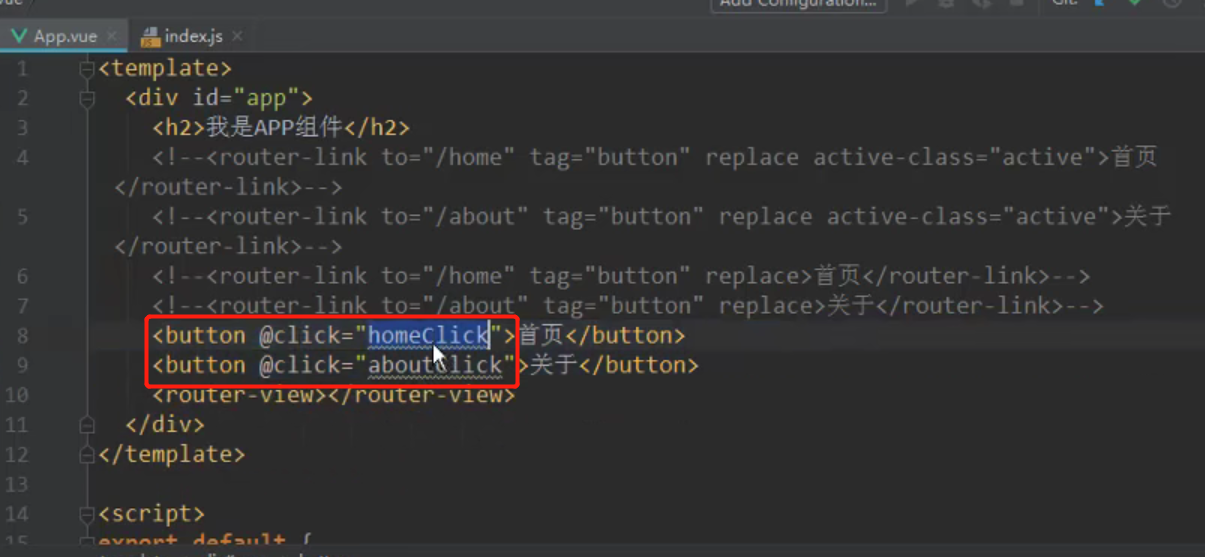Toggle fold marker at closing </div> line 11
The height and width of the screenshot is (557, 1205).
[87, 424]
